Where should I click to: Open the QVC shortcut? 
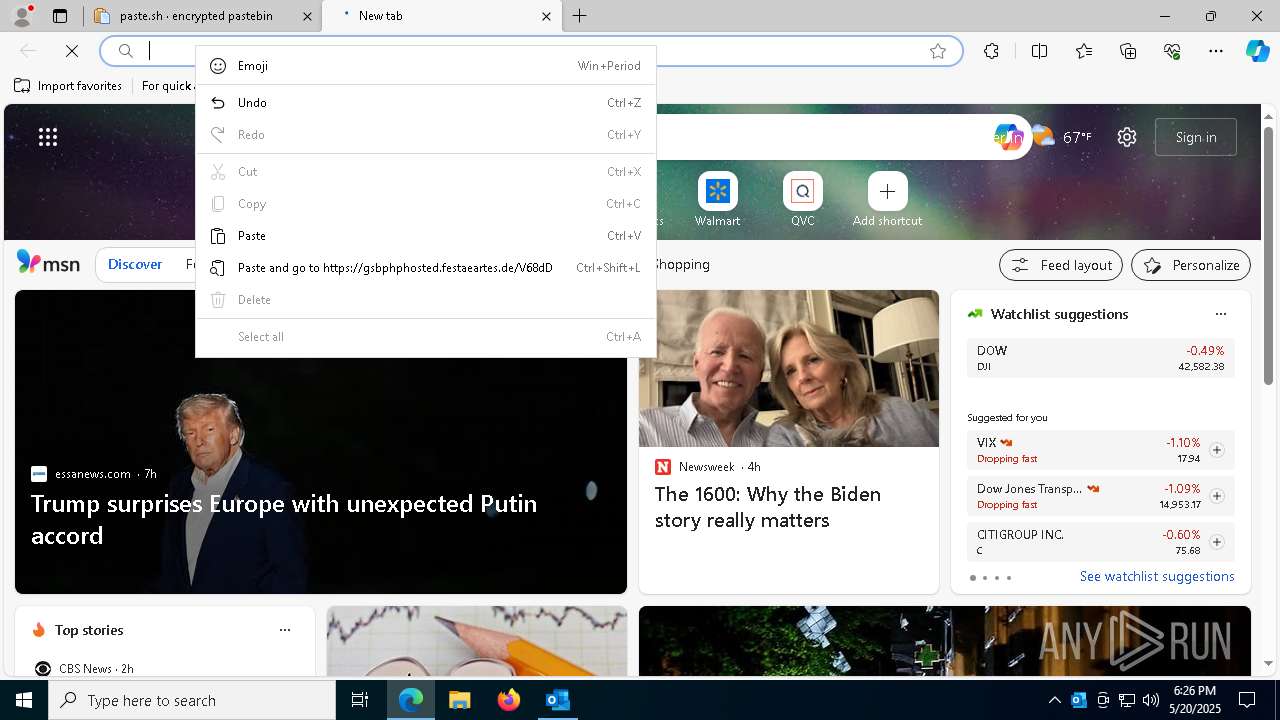coord(802,200)
